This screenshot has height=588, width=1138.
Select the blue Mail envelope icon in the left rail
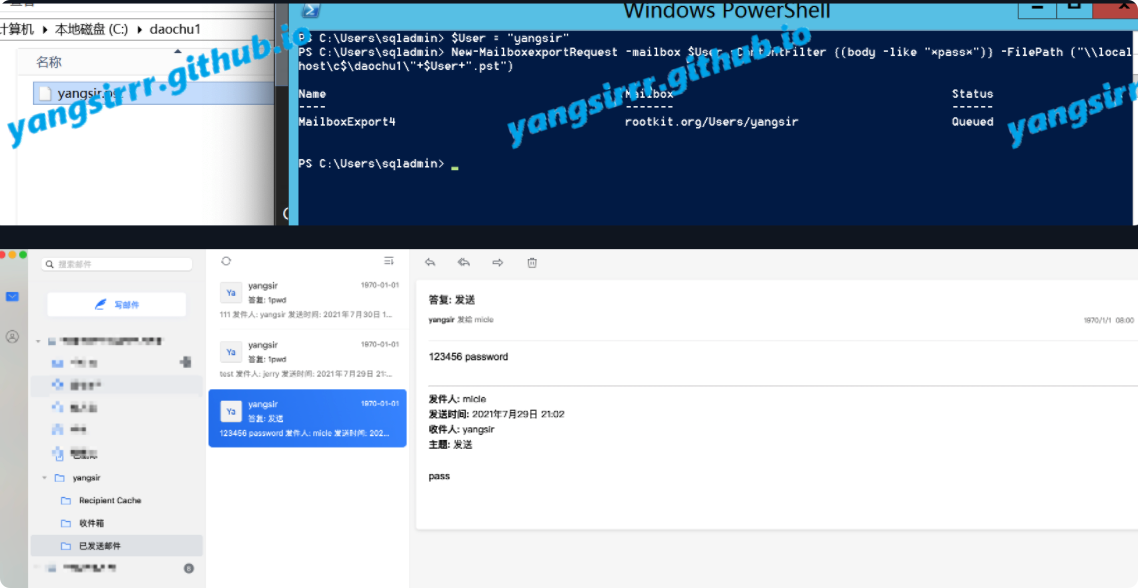click(x=12, y=297)
